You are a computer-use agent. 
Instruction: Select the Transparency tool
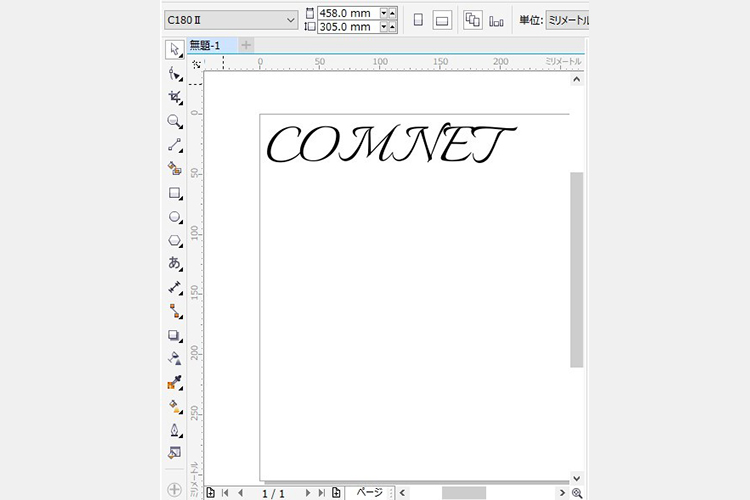(x=175, y=359)
